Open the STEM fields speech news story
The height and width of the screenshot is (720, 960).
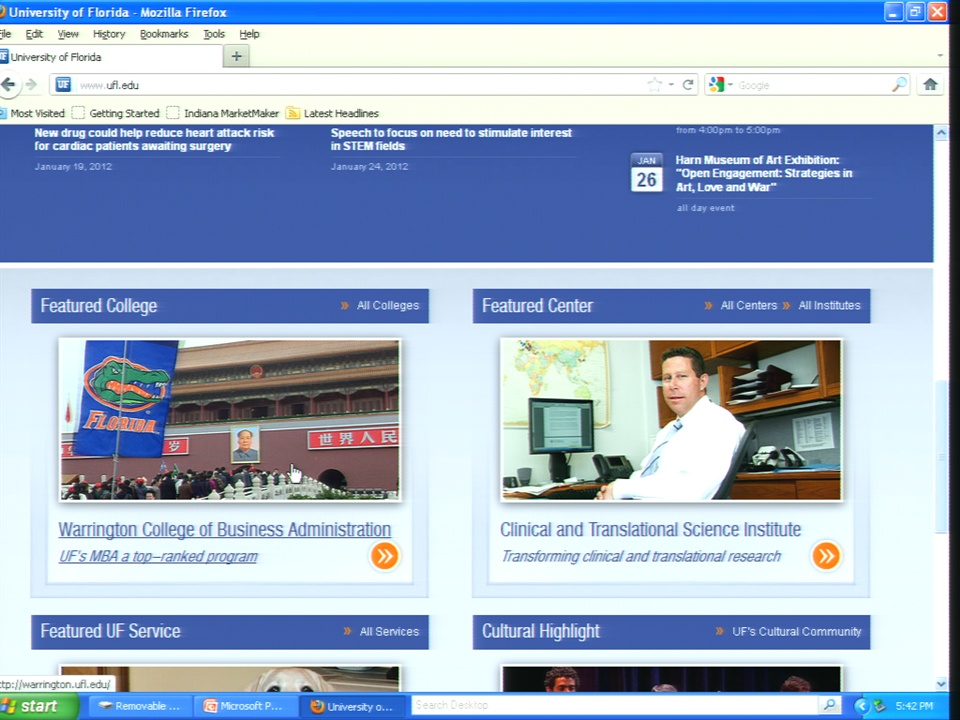451,139
